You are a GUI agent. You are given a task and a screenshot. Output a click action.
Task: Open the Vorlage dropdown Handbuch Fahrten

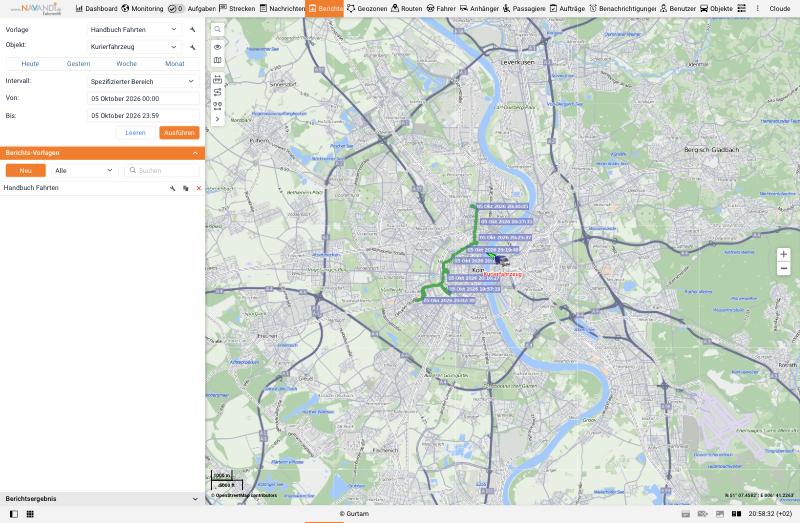click(134, 30)
